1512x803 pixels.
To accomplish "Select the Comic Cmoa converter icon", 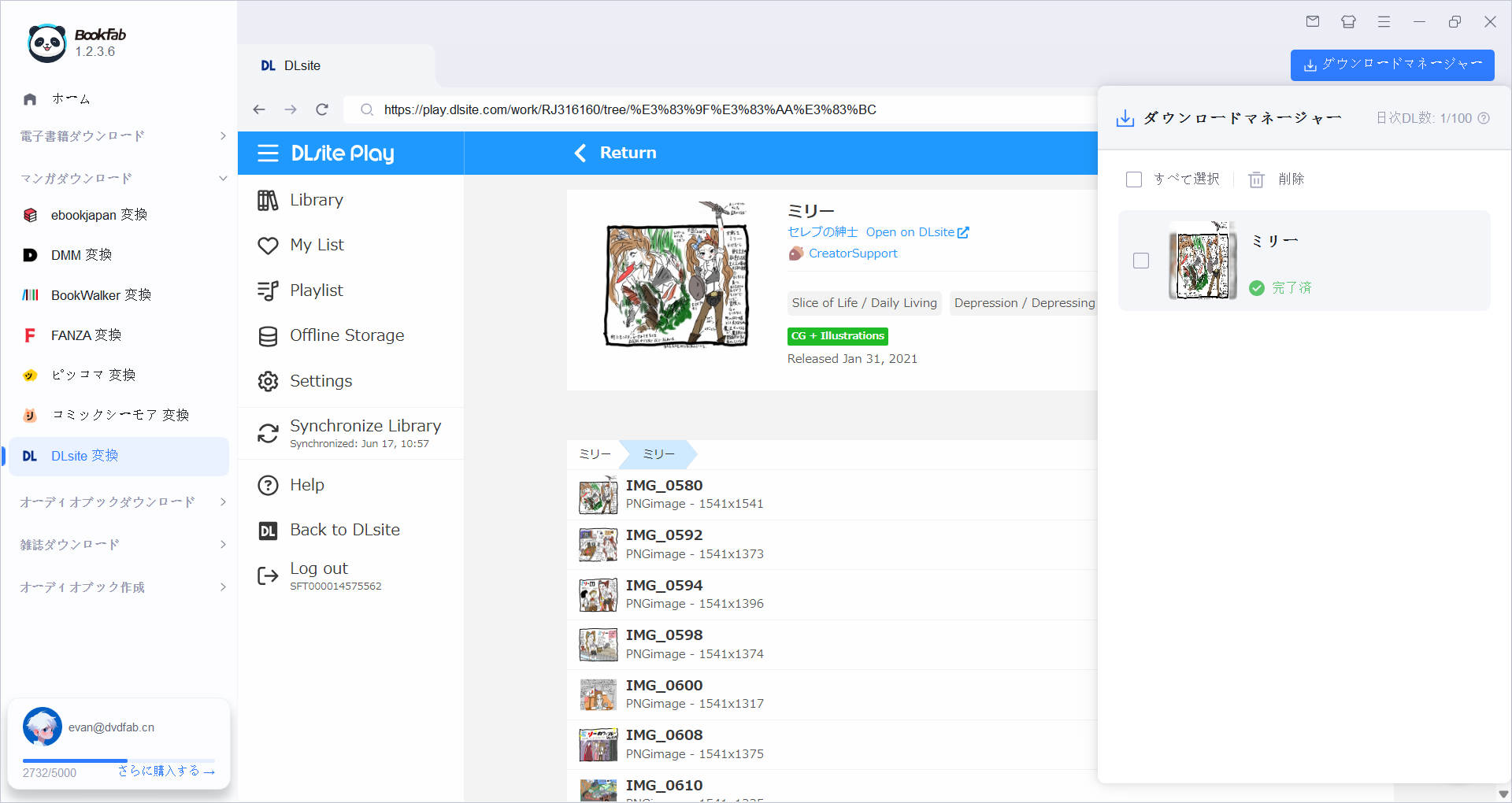I will pos(30,415).
